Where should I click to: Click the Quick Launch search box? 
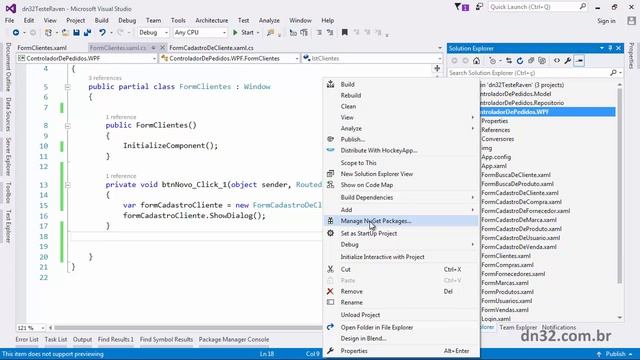pos(538,7)
